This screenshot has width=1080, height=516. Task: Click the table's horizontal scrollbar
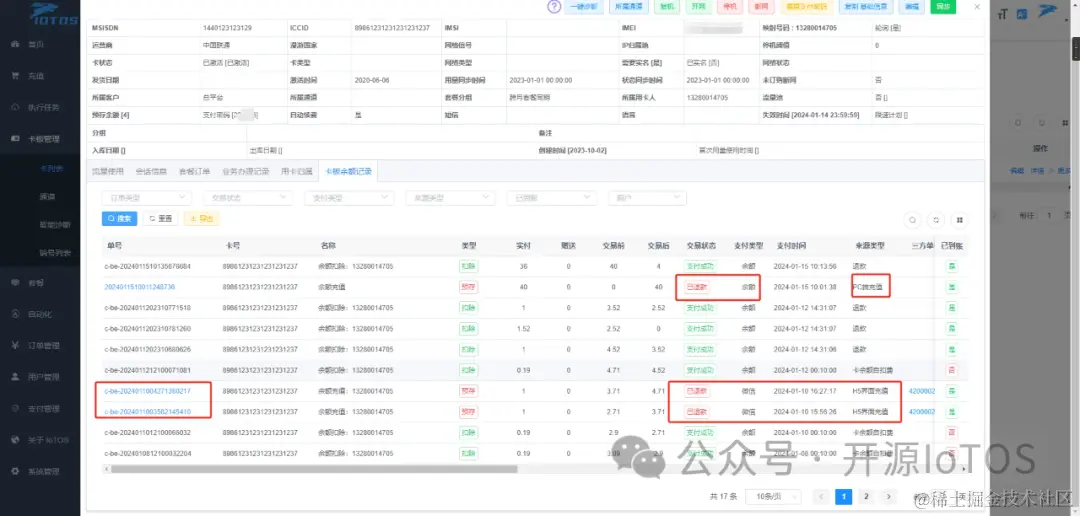coord(314,469)
